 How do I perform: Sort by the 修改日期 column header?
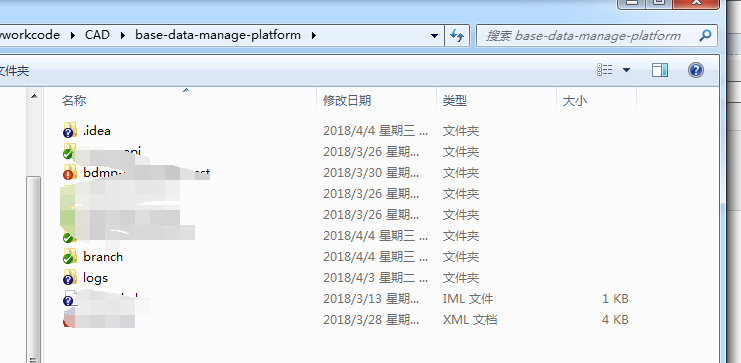tap(347, 100)
